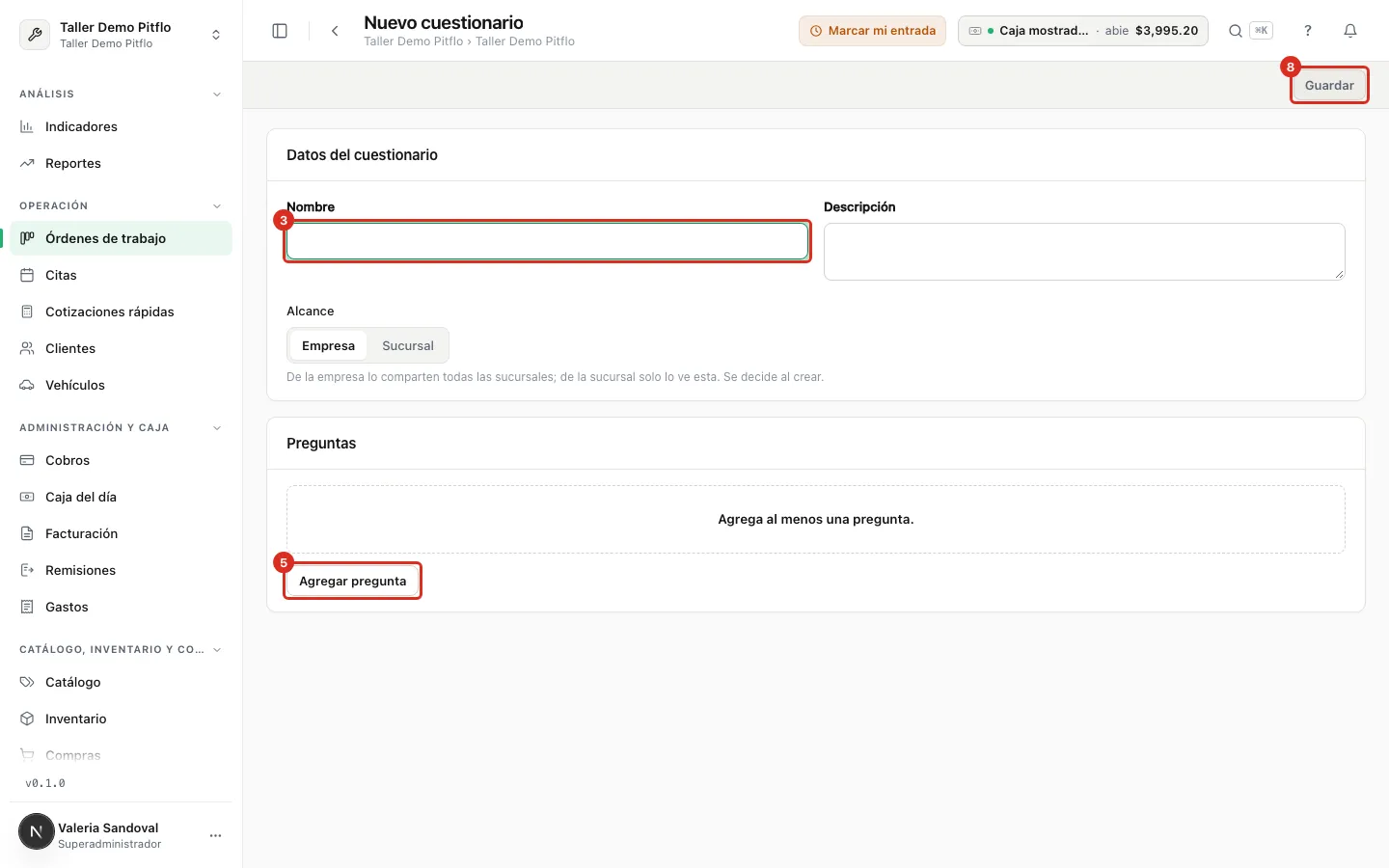Viewport: 1389px width, 868px height.
Task: Click Agregar pregunta button
Action: tap(353, 581)
